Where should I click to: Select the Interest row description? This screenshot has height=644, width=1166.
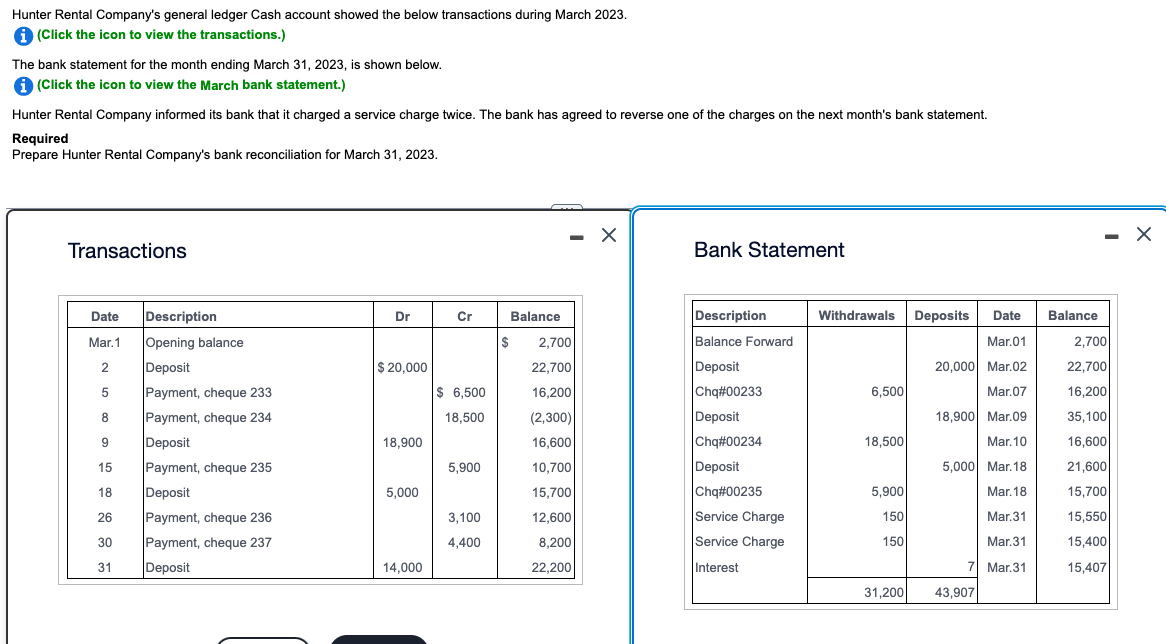(x=717, y=568)
